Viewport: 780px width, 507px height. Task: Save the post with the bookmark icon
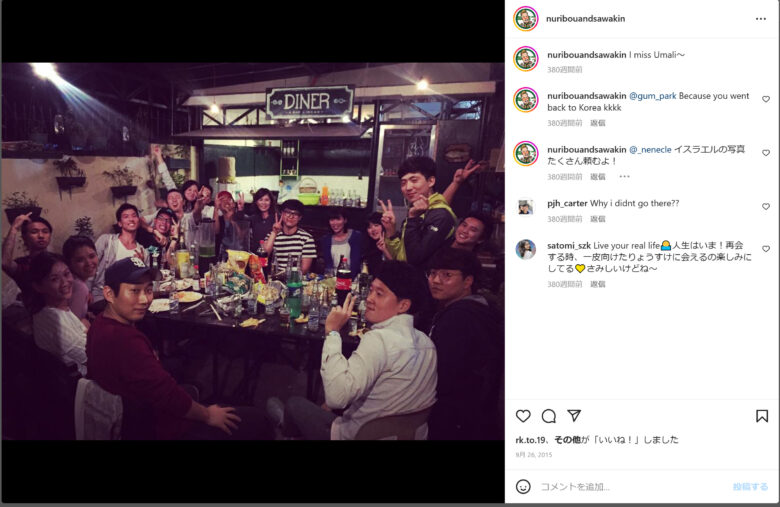pyautogui.click(x=762, y=416)
